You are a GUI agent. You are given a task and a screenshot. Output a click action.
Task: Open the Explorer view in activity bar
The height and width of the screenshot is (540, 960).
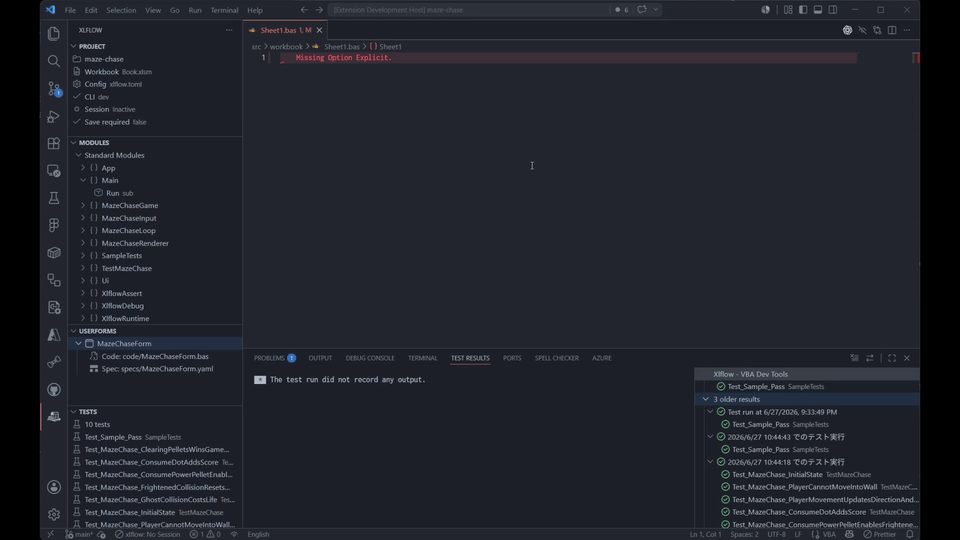(54, 34)
